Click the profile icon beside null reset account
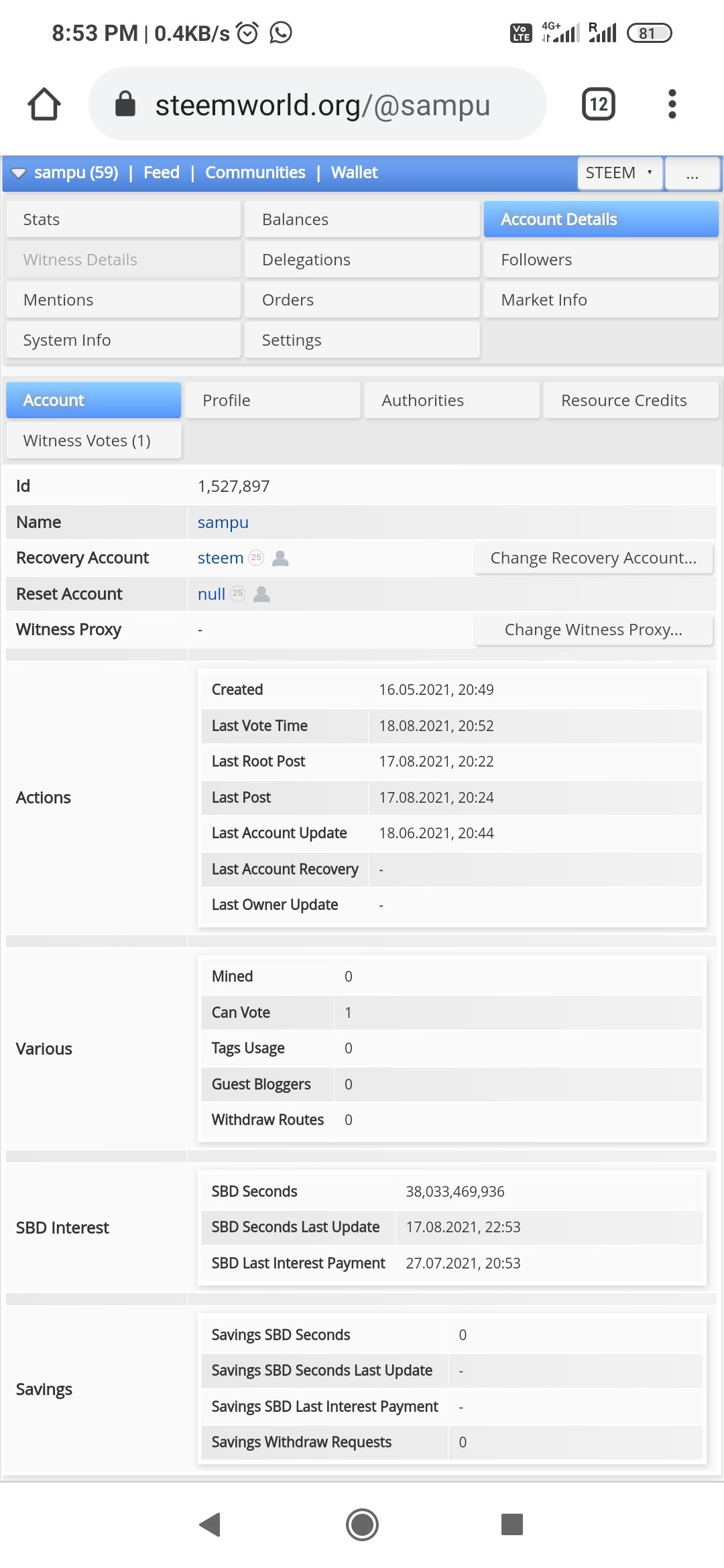The width and height of the screenshot is (724, 1568). [x=262, y=594]
